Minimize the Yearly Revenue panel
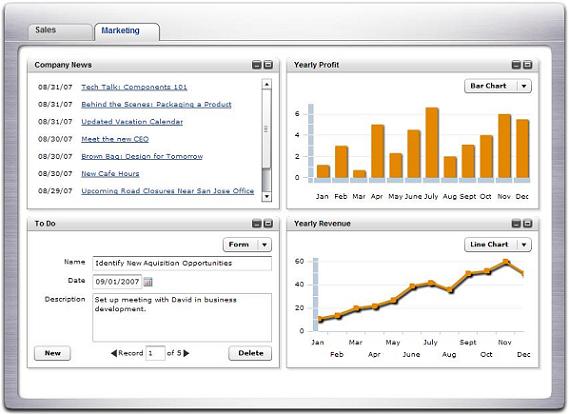The height and width of the screenshot is (414, 569). [x=516, y=224]
